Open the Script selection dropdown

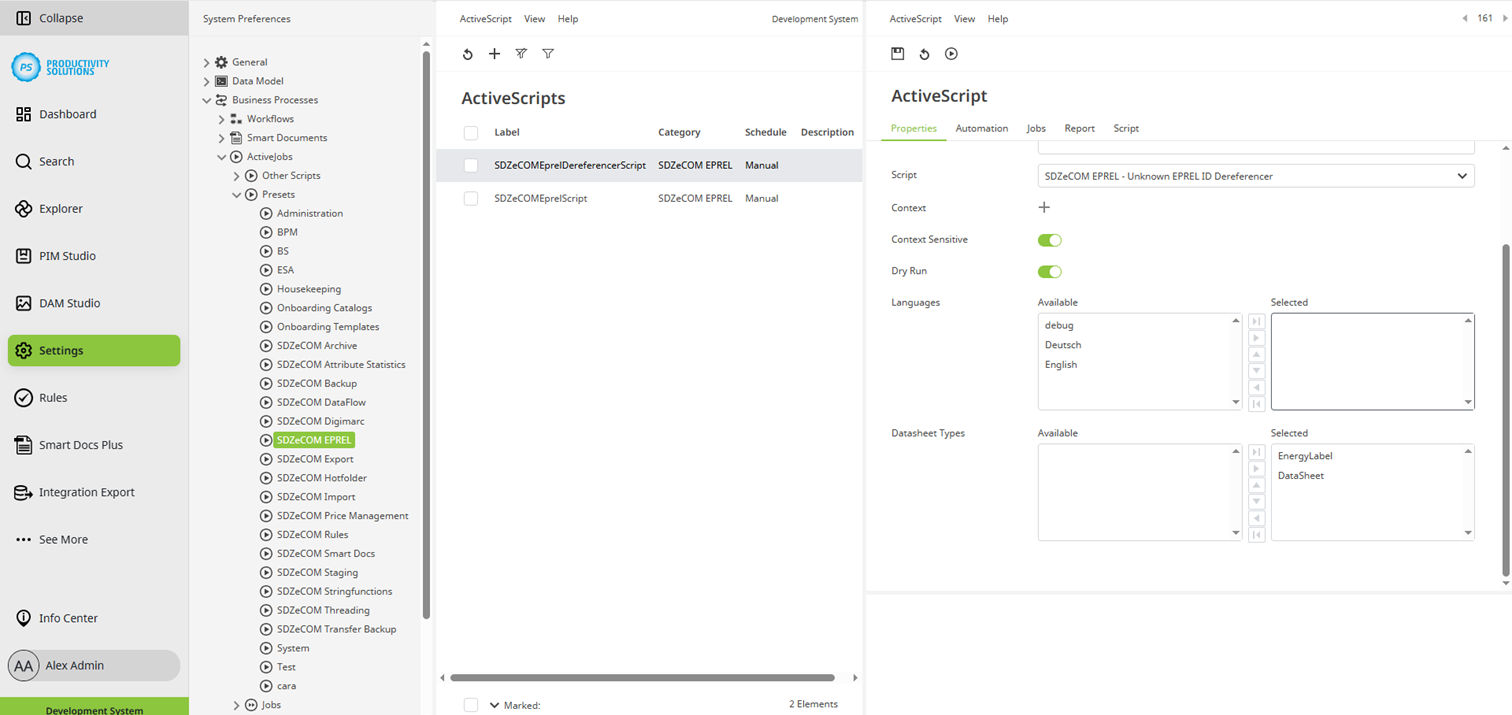(1464, 175)
